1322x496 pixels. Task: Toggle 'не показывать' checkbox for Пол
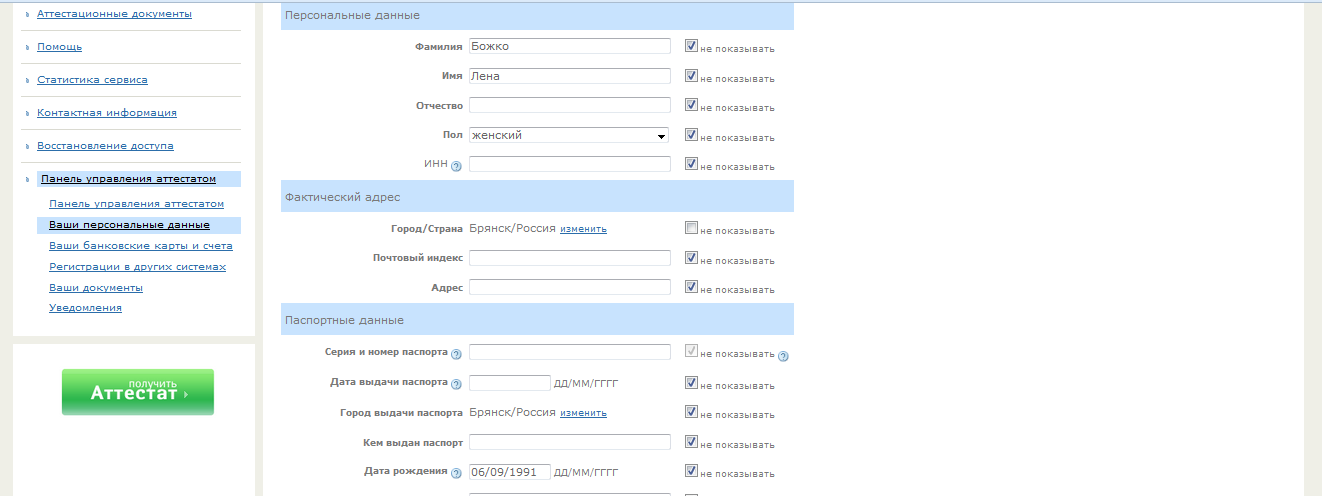point(691,135)
